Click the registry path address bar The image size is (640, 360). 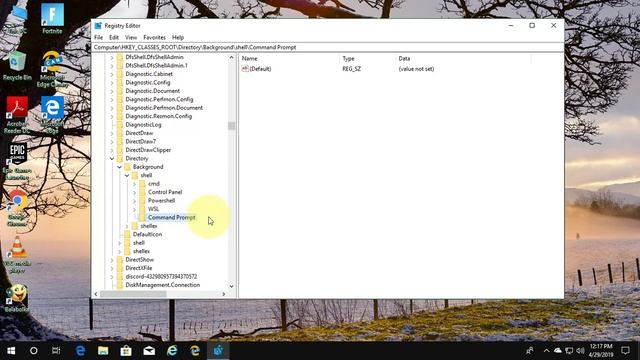click(x=328, y=47)
